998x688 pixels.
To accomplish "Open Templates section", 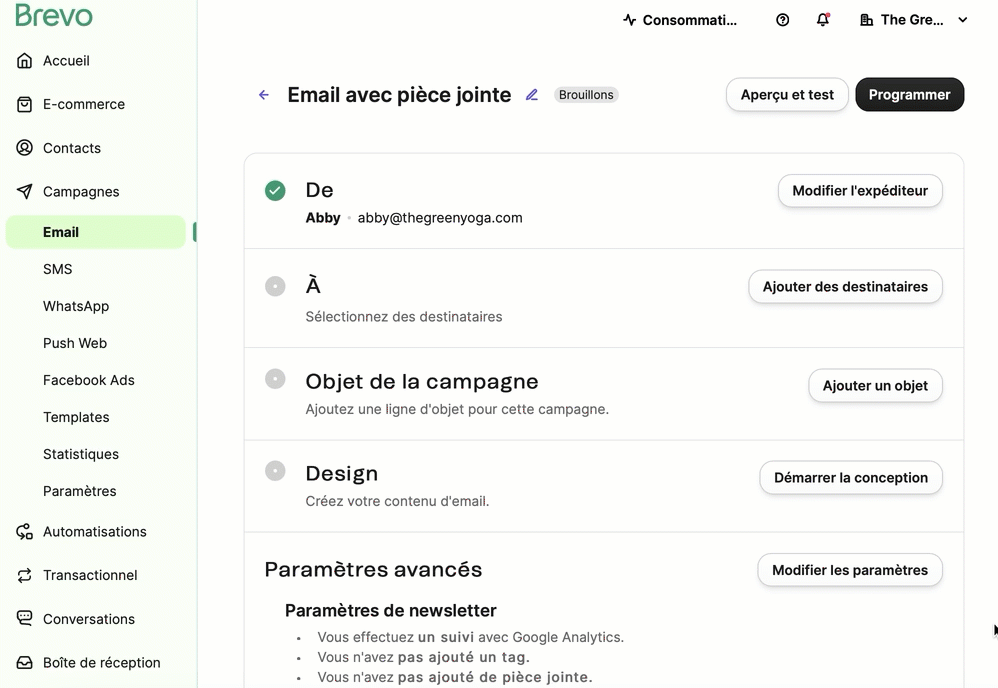I will click(x=76, y=417).
